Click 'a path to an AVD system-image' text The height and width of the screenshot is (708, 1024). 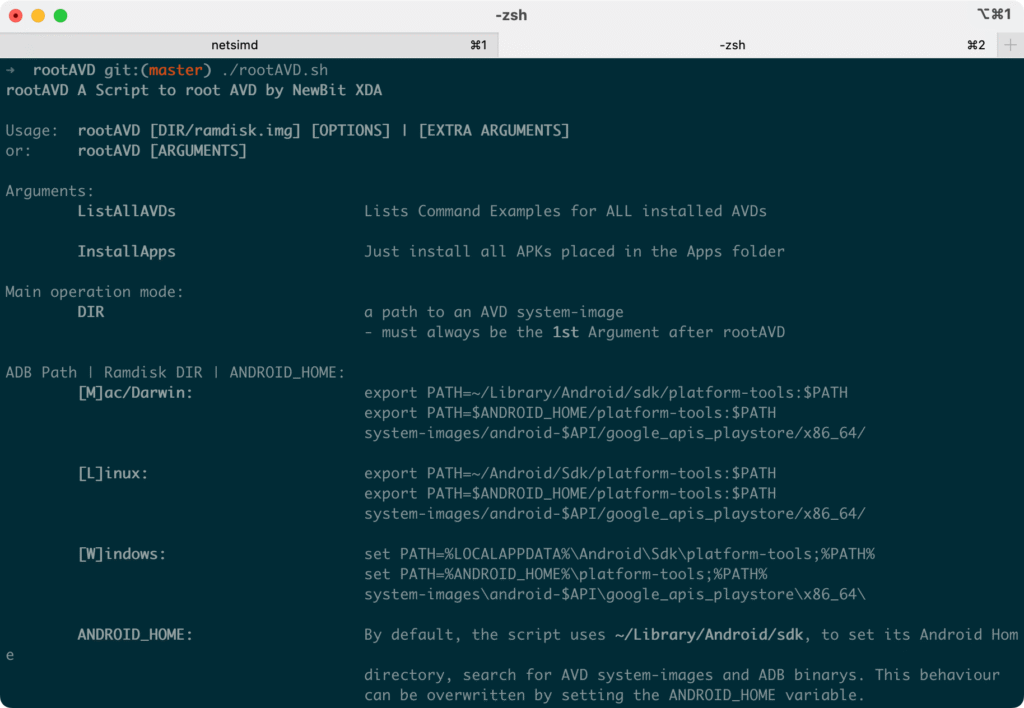pyautogui.click(x=494, y=312)
